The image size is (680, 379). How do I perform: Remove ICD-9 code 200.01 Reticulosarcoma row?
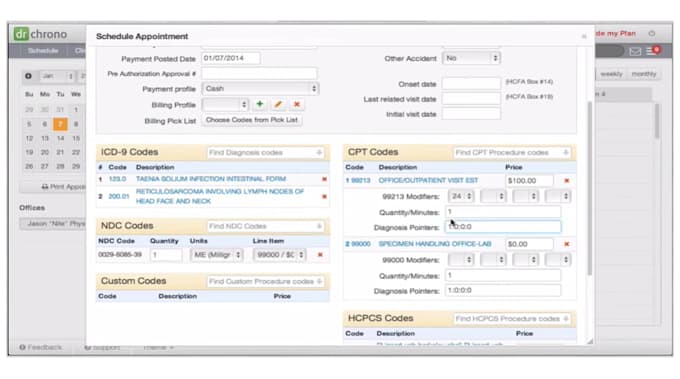324,196
